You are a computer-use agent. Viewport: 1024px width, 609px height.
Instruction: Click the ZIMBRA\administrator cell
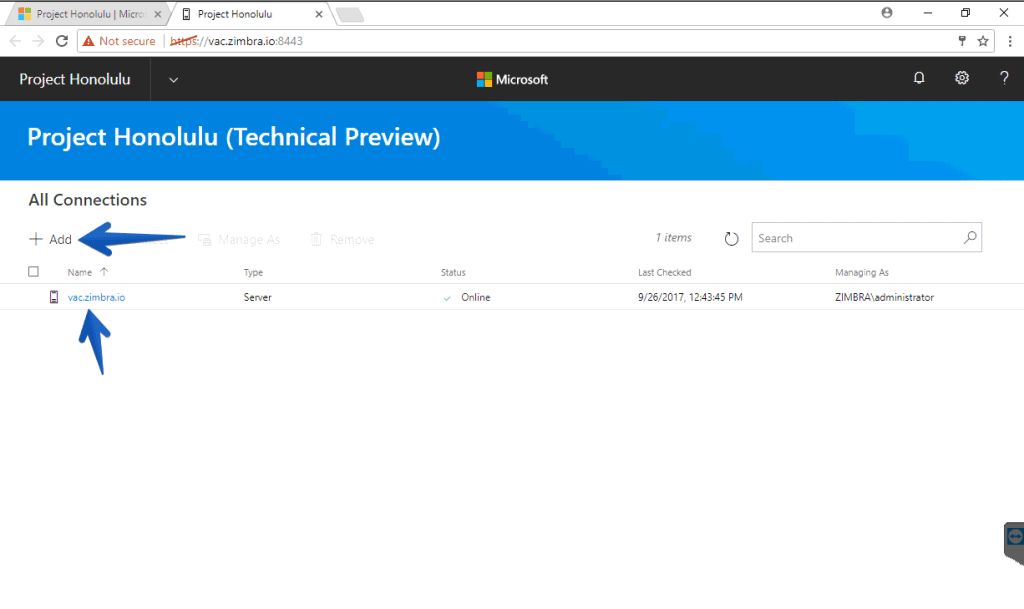[x=884, y=297]
